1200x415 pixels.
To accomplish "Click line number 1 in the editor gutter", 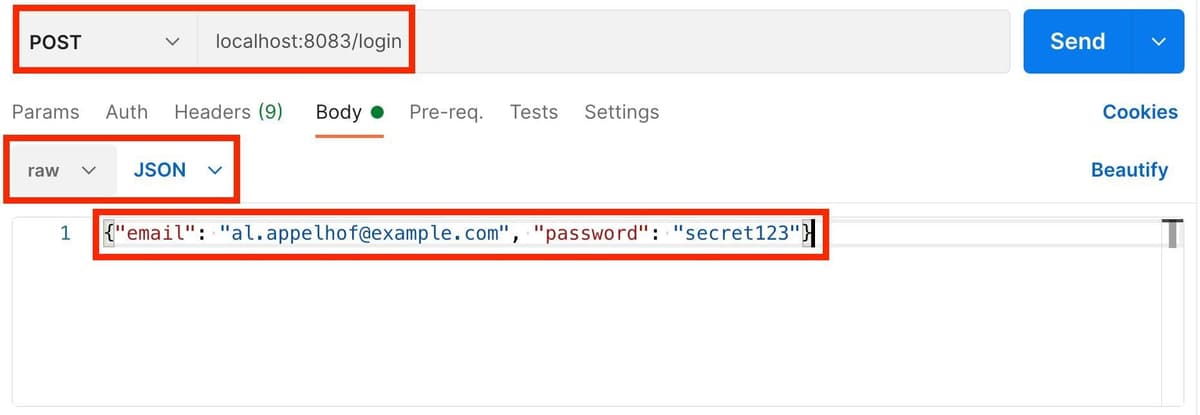I will pos(65,234).
